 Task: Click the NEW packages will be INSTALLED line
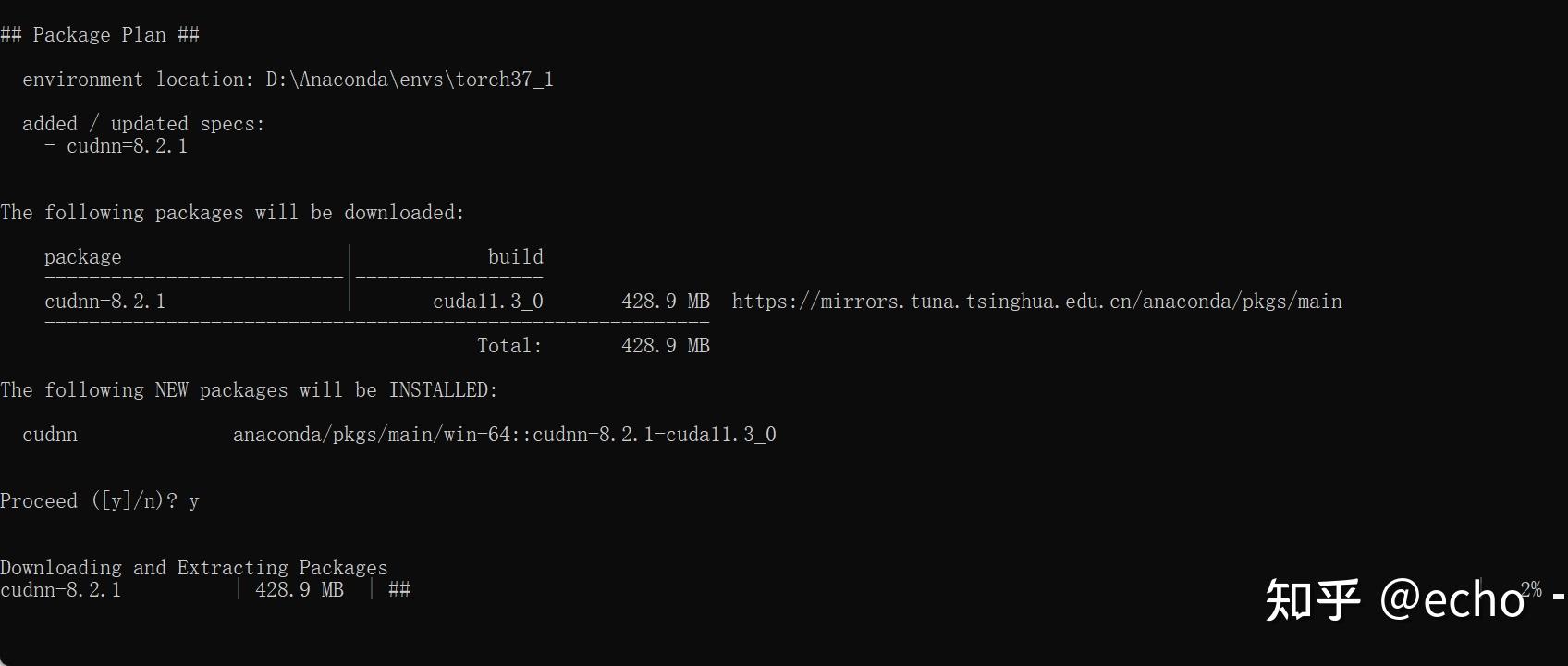pyautogui.click(x=249, y=390)
